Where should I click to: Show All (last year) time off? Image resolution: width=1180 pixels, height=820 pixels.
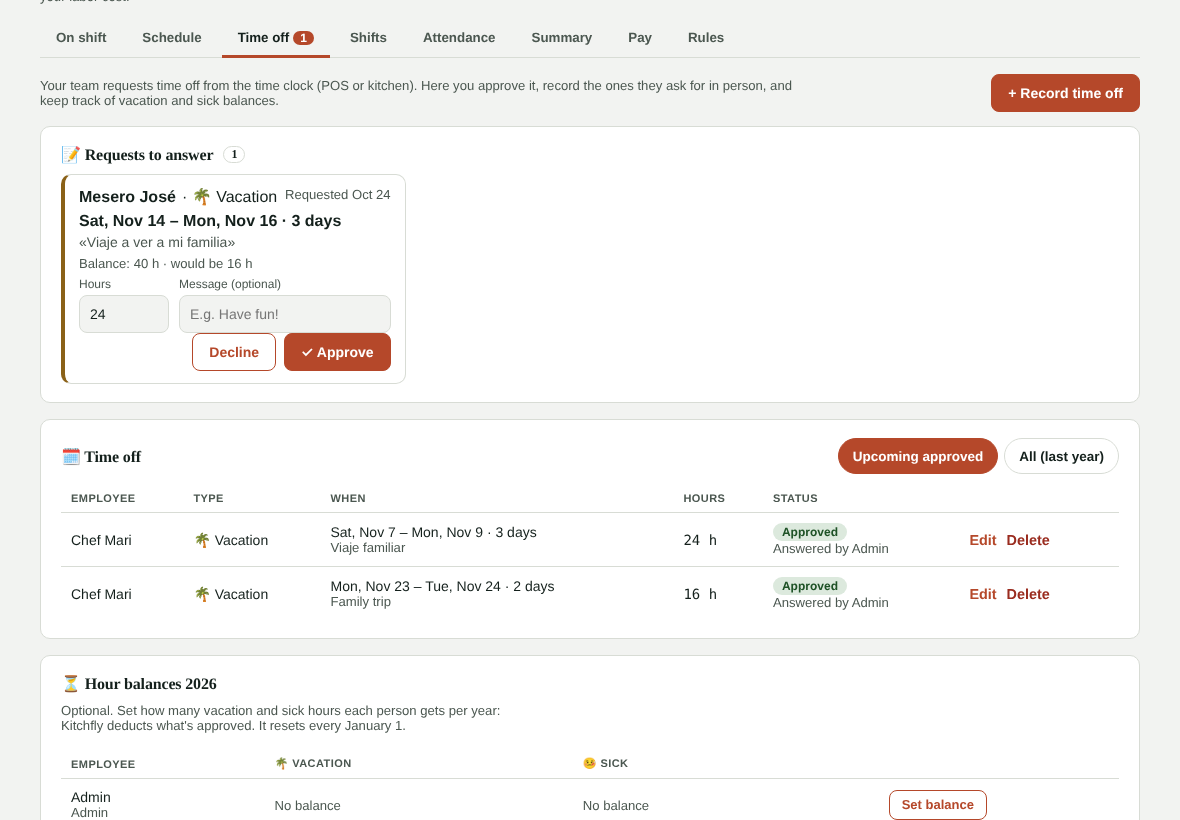pyautogui.click(x=1061, y=456)
